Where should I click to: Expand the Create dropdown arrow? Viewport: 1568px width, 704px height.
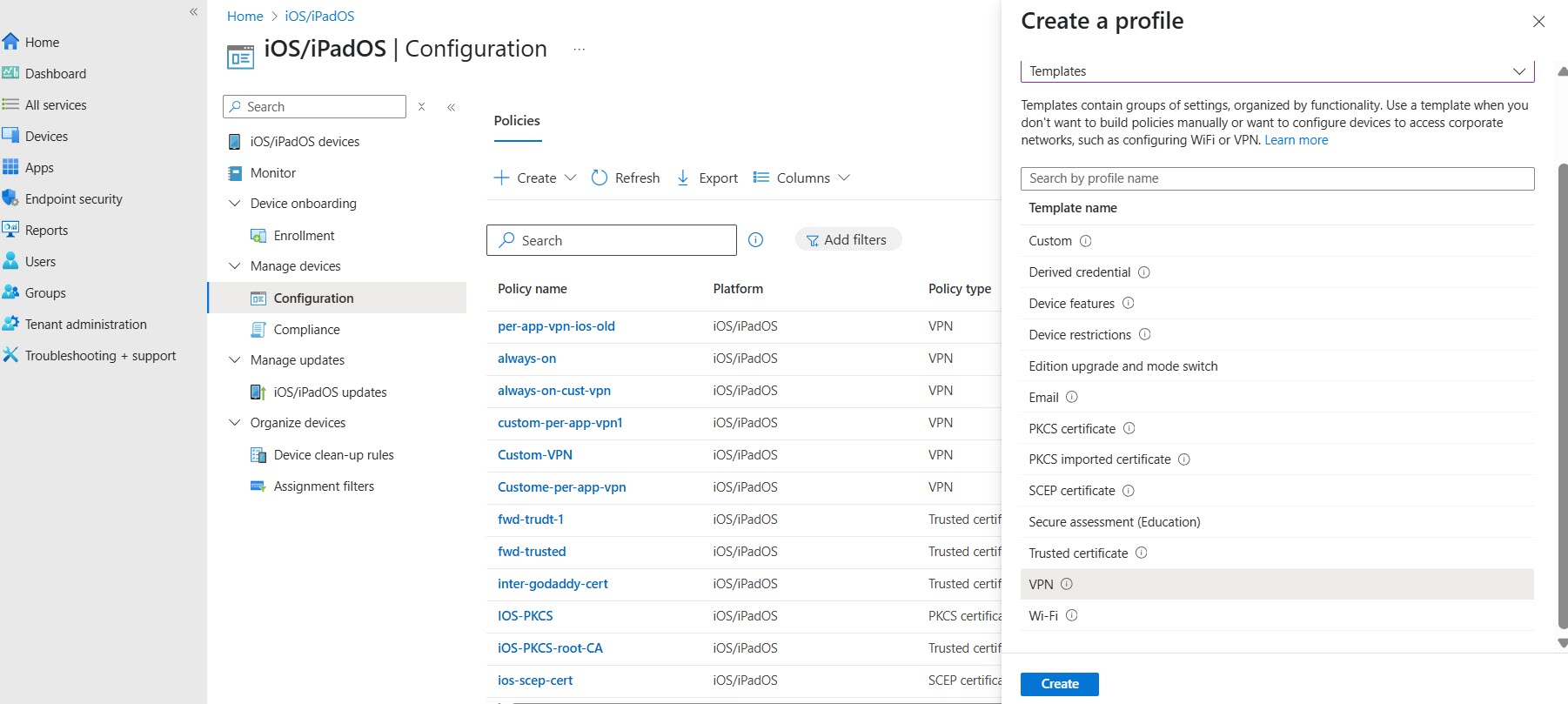(x=571, y=178)
